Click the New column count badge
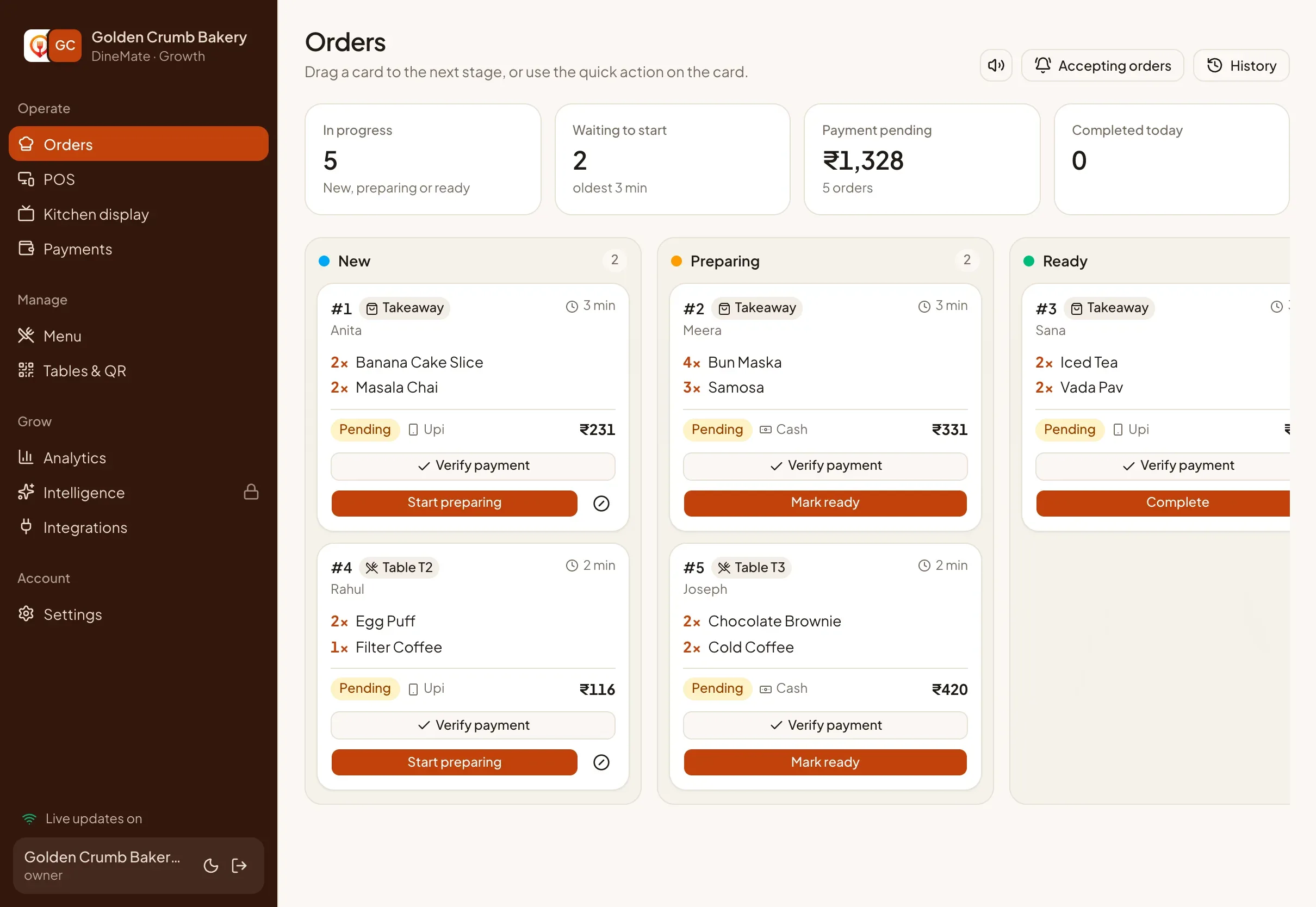The height and width of the screenshot is (907, 1316). (614, 260)
